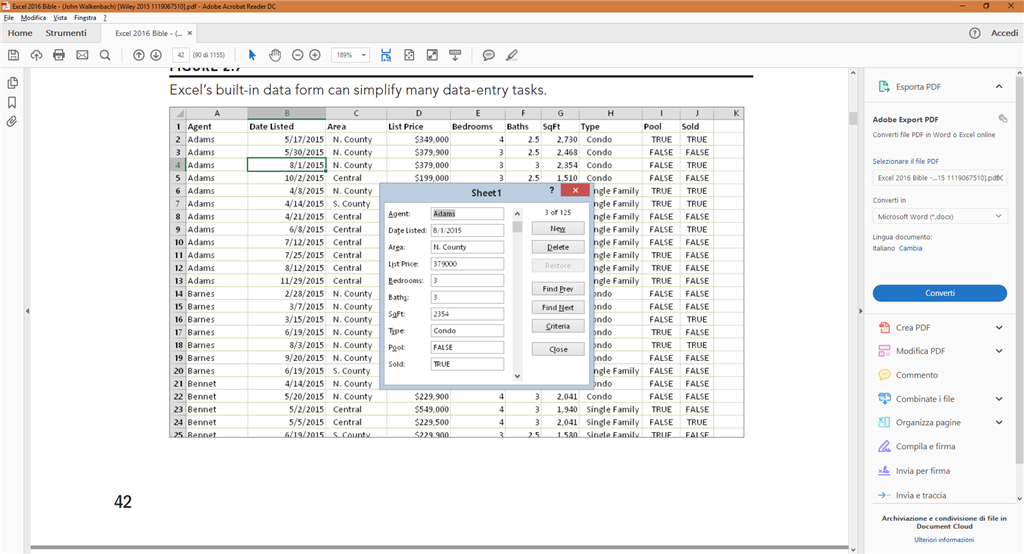Expand the Organizza pagine chevron
Image resolution: width=1024 pixels, height=554 pixels.
click(x=999, y=422)
